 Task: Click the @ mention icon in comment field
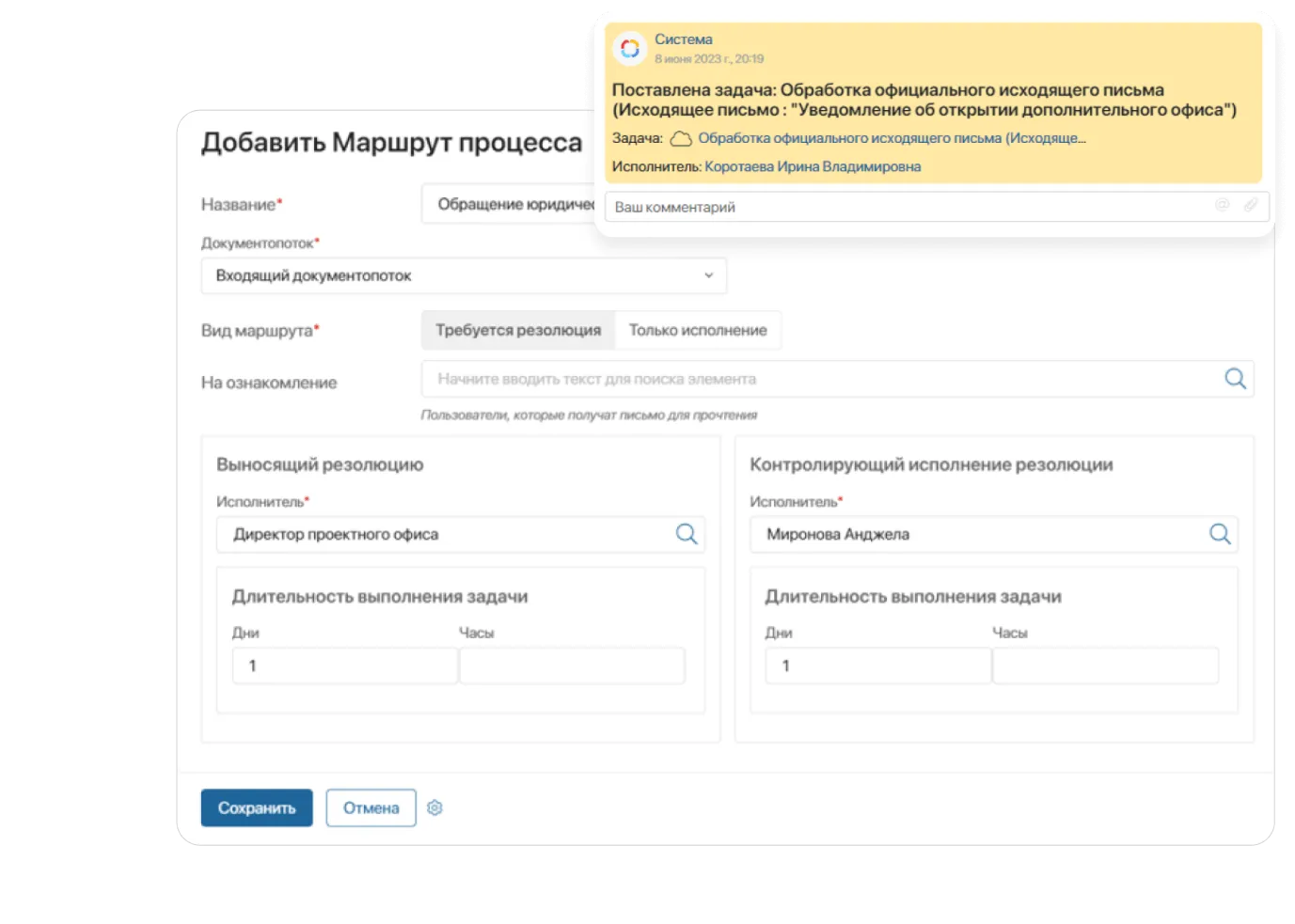[1222, 205]
